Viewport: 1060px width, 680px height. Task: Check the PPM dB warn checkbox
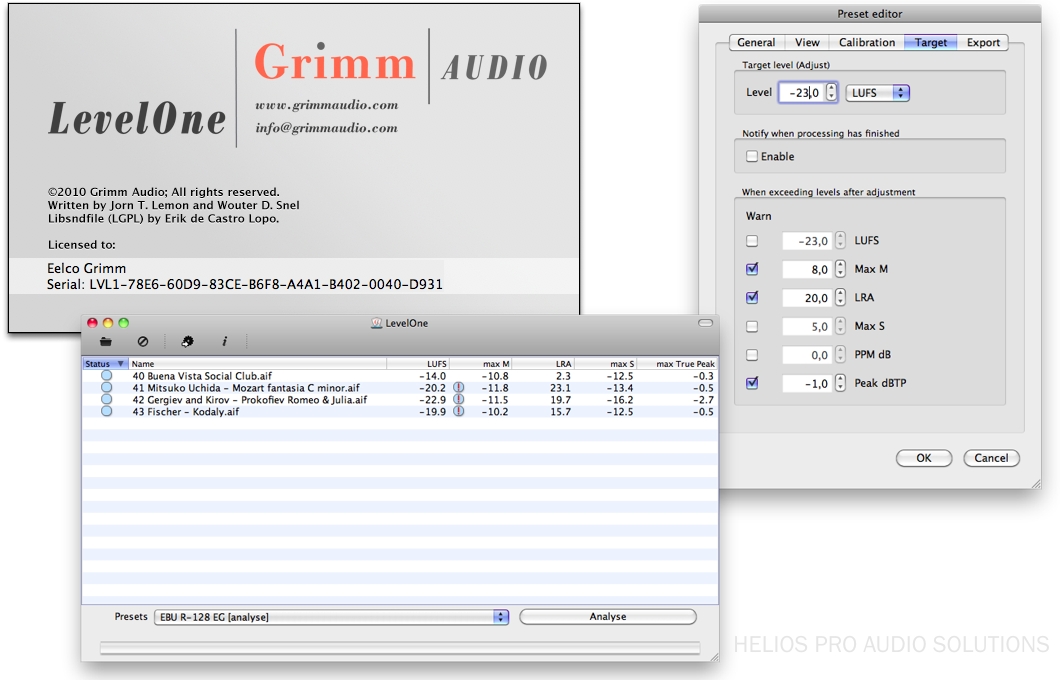point(752,355)
